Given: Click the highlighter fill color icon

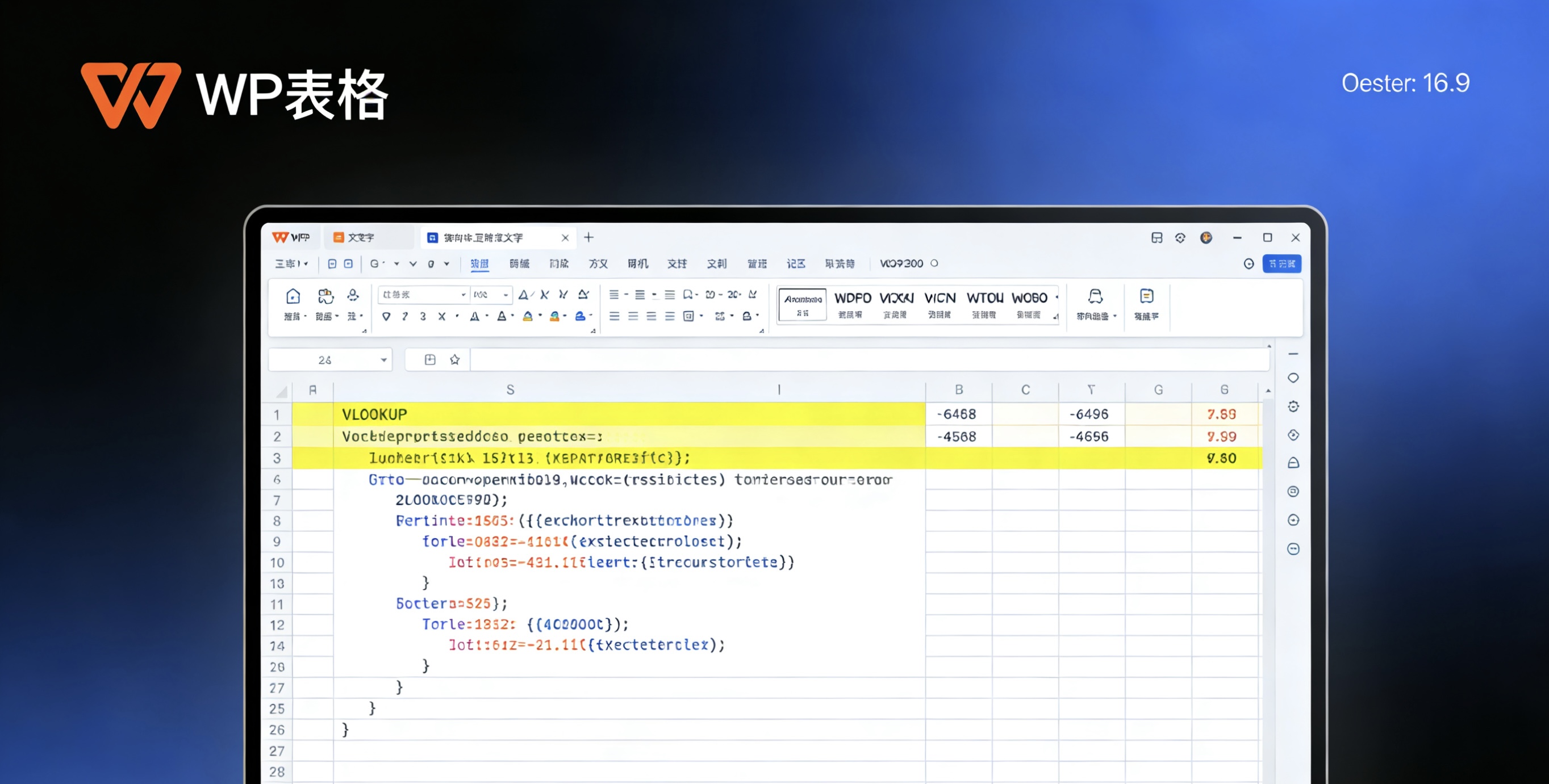Looking at the screenshot, I should click(527, 317).
